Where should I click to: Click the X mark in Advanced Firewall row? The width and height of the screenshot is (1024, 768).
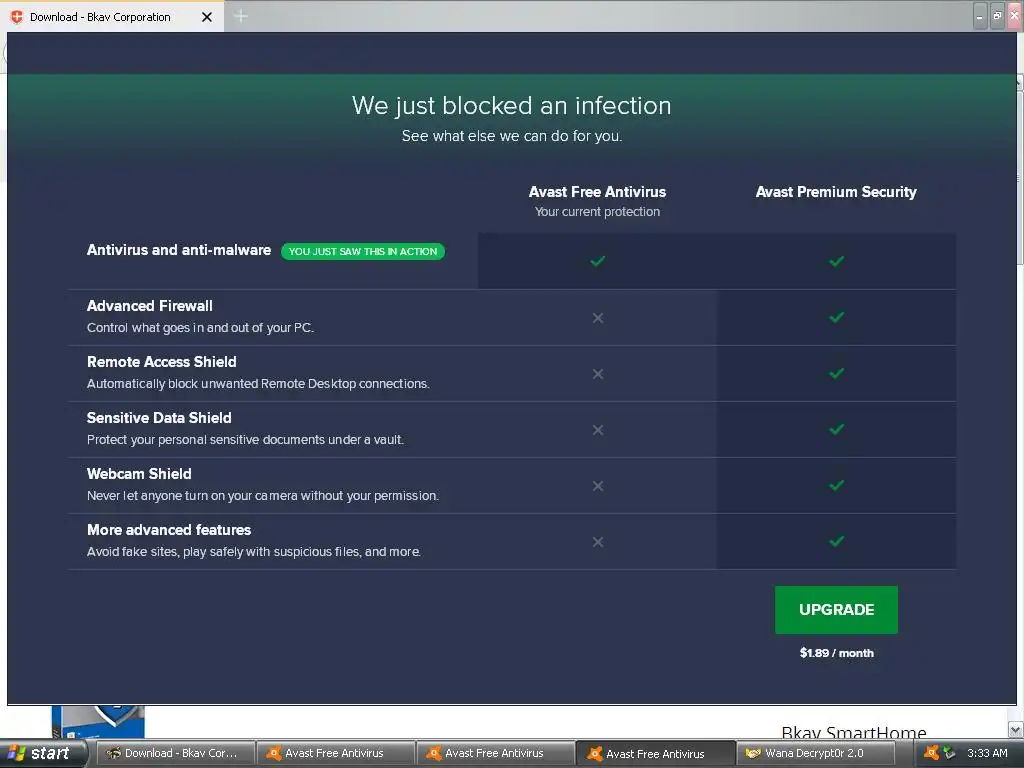(x=598, y=318)
